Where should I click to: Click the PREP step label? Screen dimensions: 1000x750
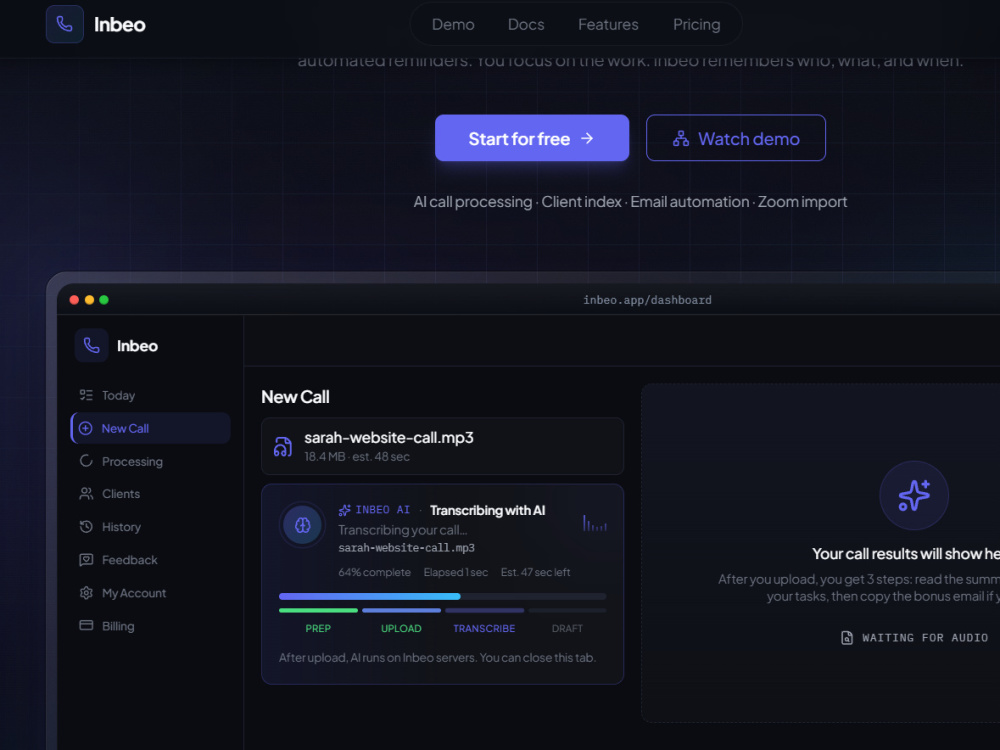coord(318,628)
